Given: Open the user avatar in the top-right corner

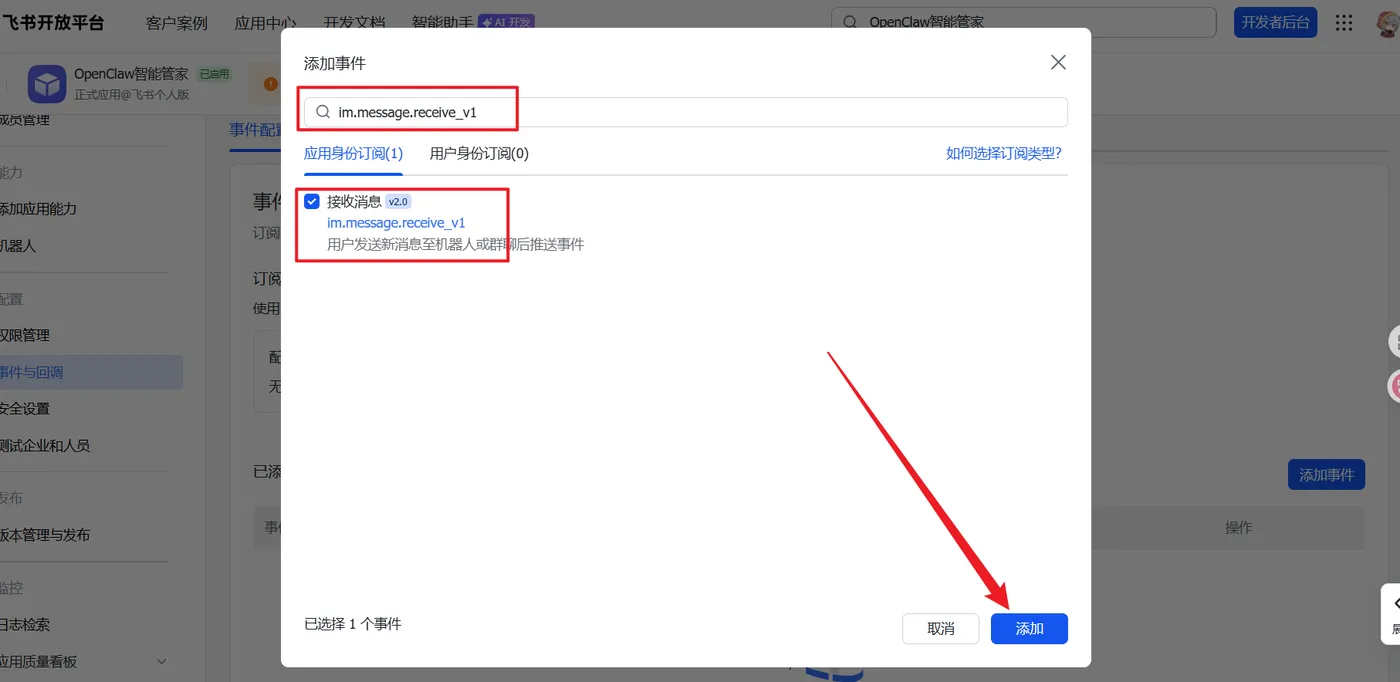Looking at the screenshot, I should coord(1389,23).
